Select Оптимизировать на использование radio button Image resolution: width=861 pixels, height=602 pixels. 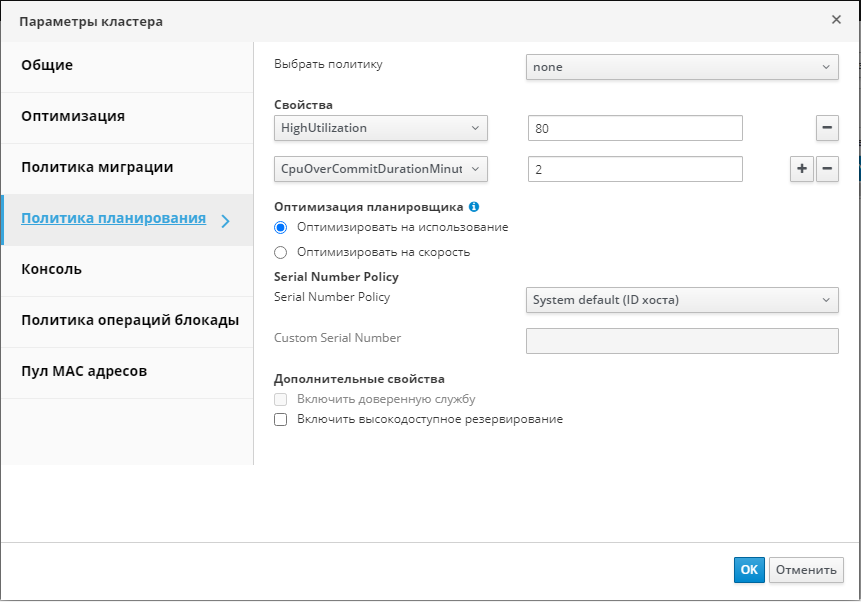[281, 227]
